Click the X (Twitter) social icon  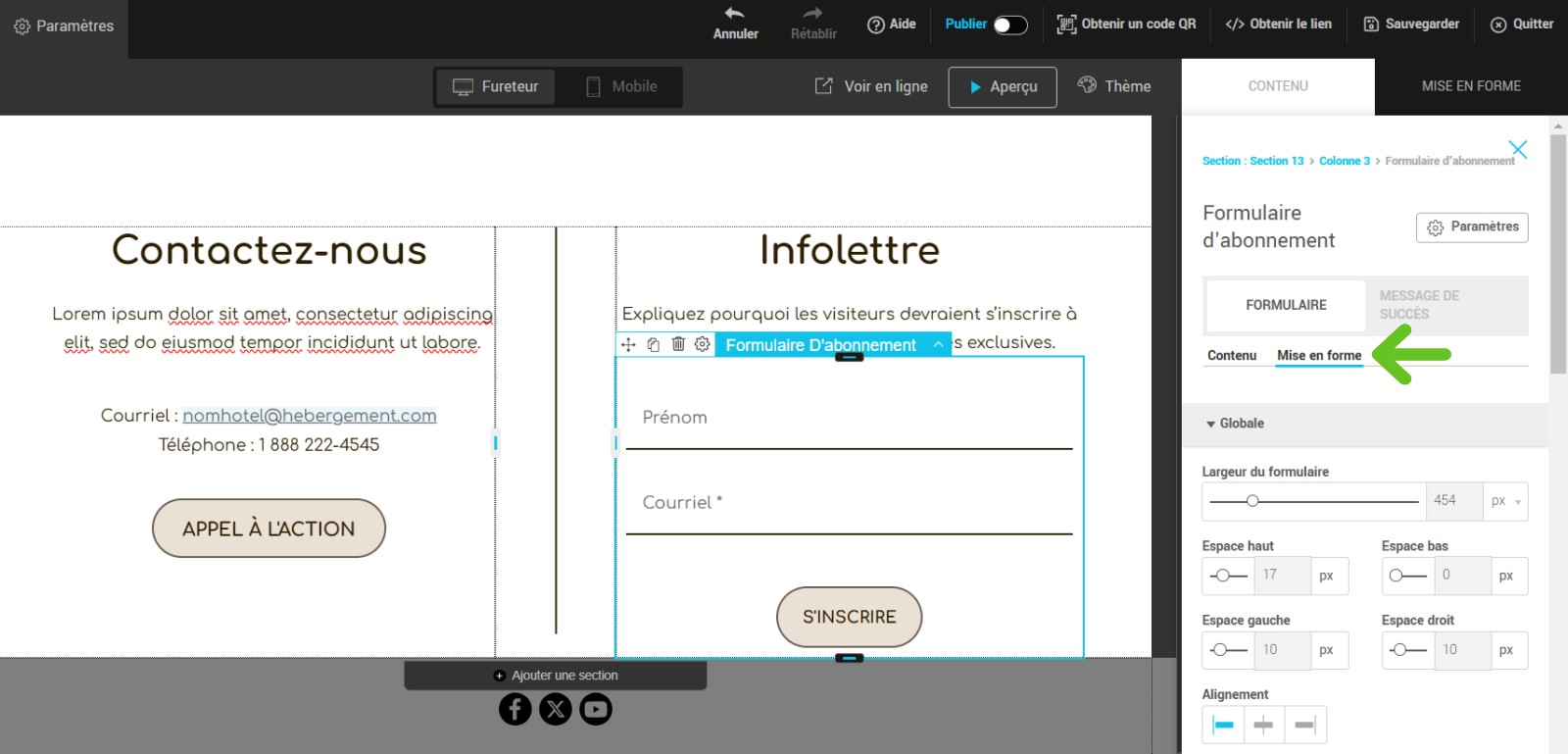pyautogui.click(x=556, y=709)
